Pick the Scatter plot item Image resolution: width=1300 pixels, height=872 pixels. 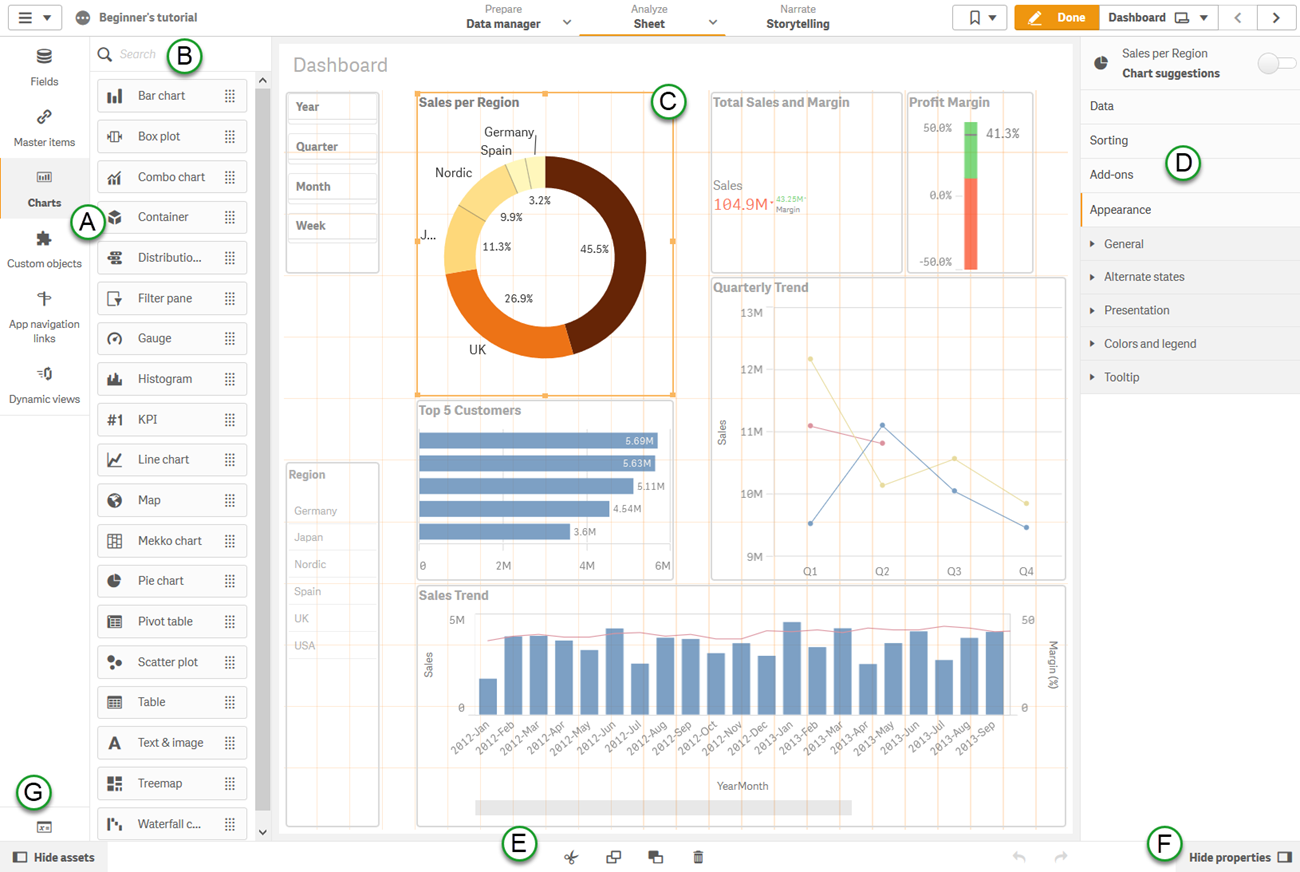(x=172, y=662)
